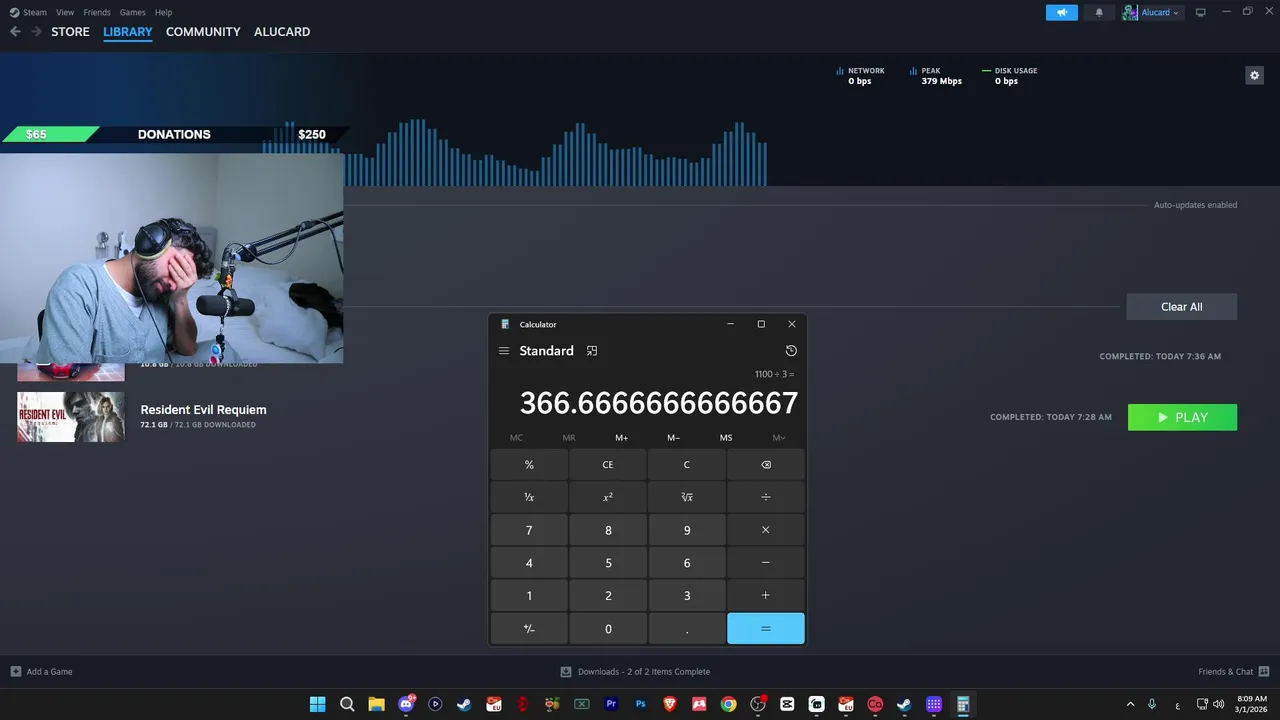Click the square root key
The width and height of the screenshot is (1280, 720).
(x=687, y=497)
